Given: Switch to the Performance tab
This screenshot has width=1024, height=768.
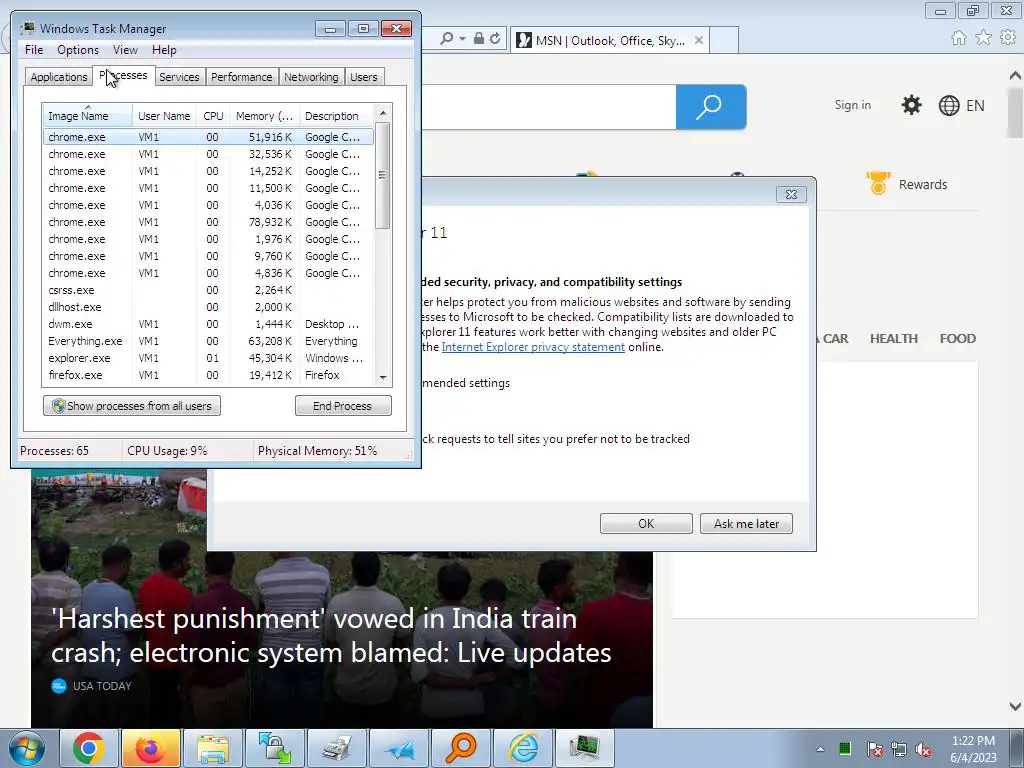Looking at the screenshot, I should [241, 77].
